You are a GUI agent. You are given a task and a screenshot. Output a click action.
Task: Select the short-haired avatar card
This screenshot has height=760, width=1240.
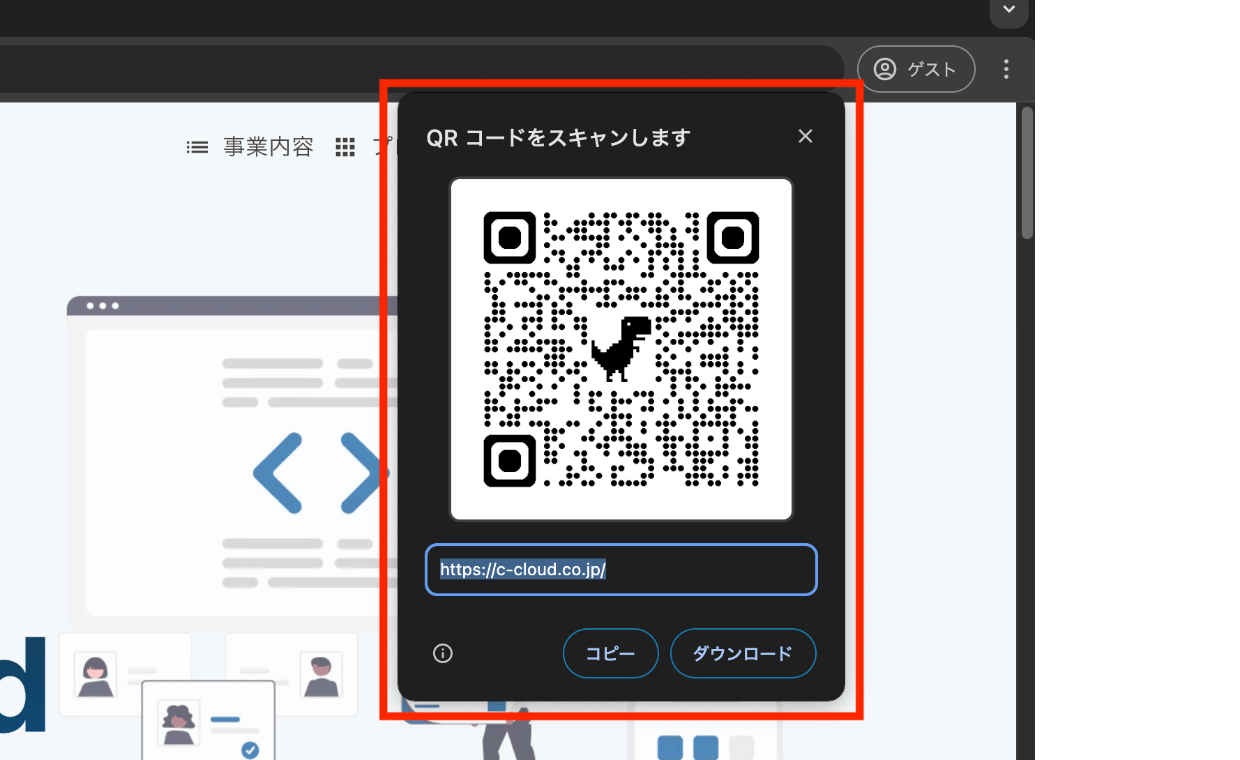pyautogui.click(x=290, y=674)
